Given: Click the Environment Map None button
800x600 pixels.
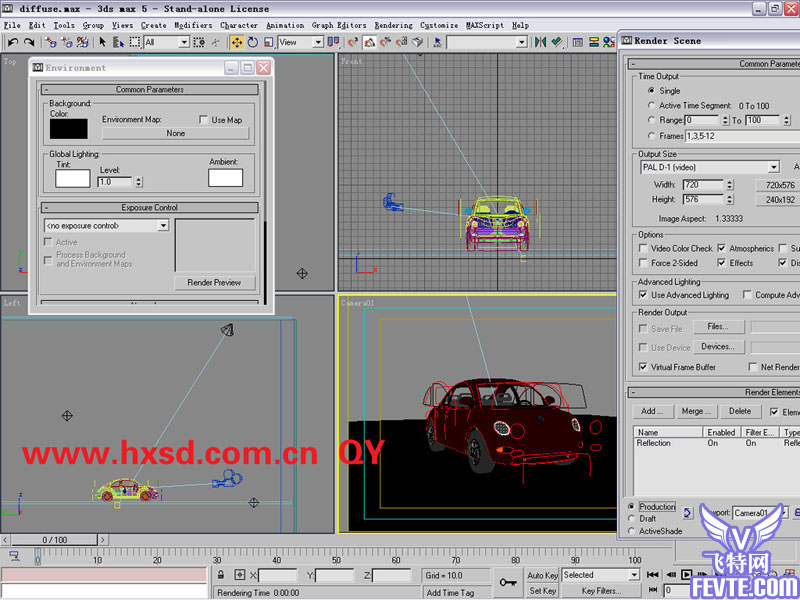Looking at the screenshot, I should [x=176, y=133].
